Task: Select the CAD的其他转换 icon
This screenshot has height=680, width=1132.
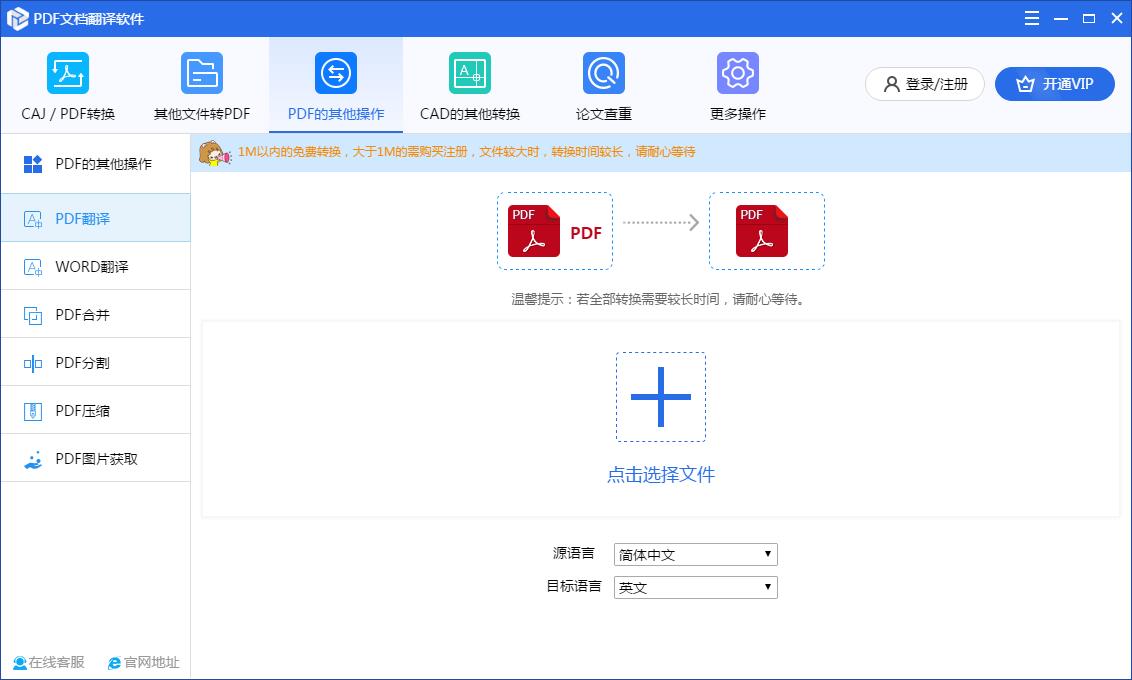Action: (x=469, y=73)
